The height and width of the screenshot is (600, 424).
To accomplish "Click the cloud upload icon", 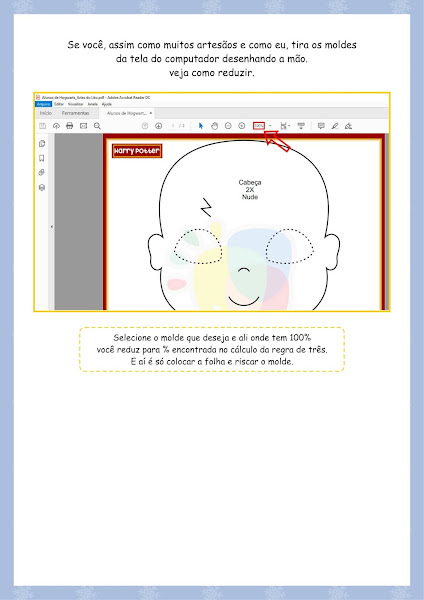I will [56, 126].
